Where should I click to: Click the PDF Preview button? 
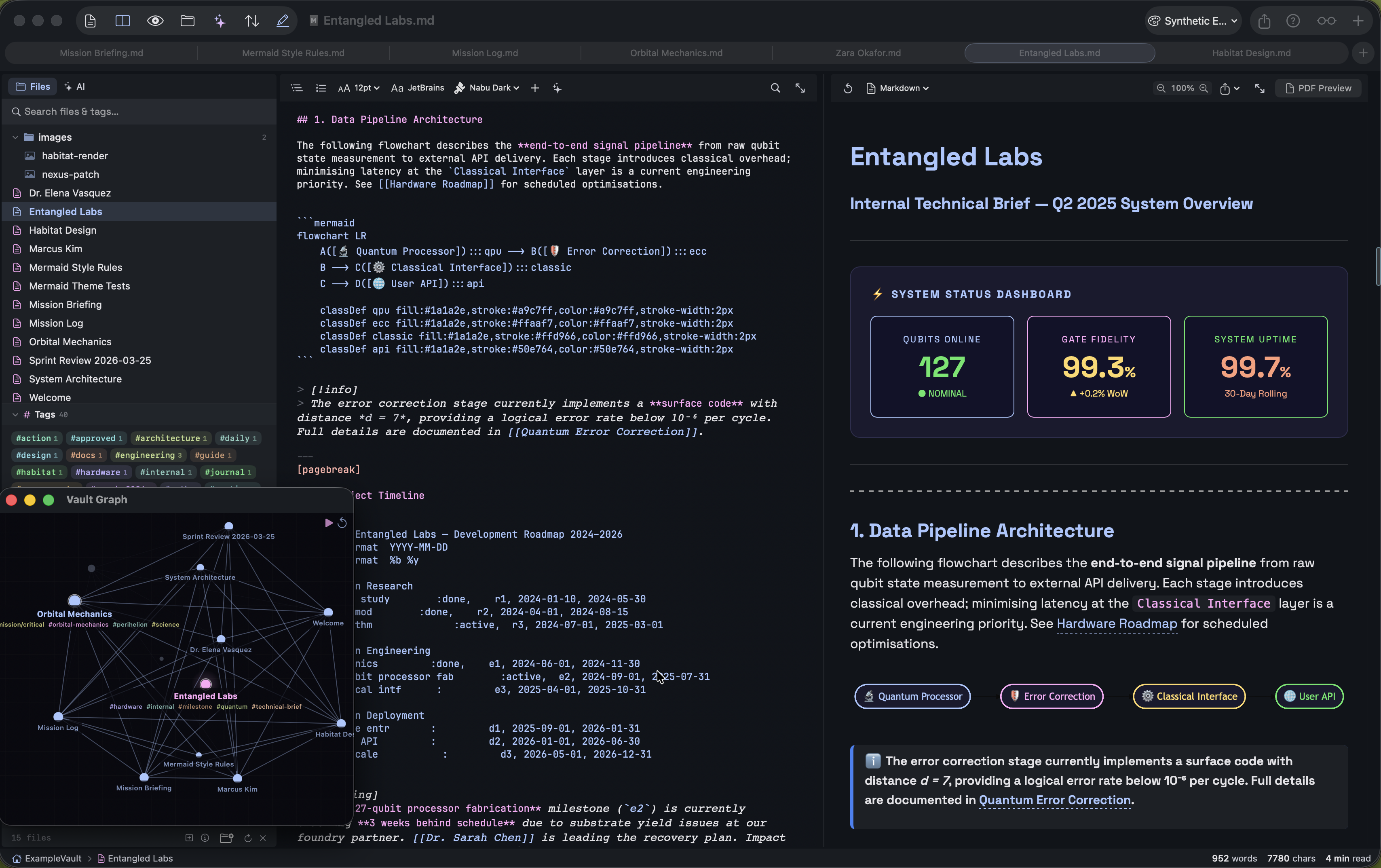(1318, 88)
